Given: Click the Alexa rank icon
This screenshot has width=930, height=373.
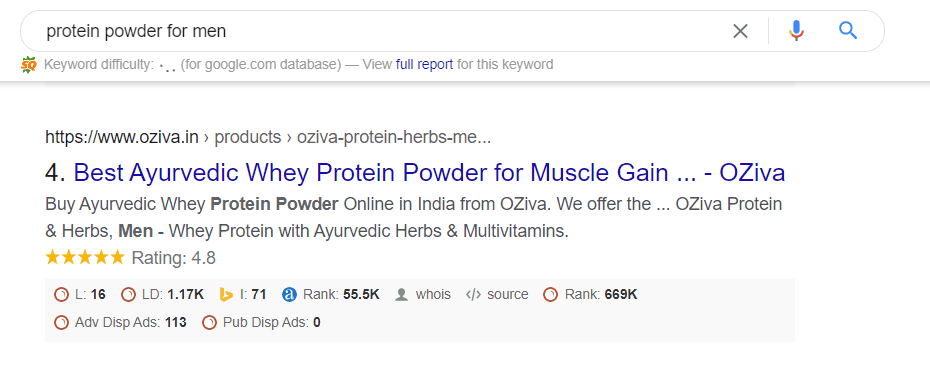Looking at the screenshot, I should [289, 294].
